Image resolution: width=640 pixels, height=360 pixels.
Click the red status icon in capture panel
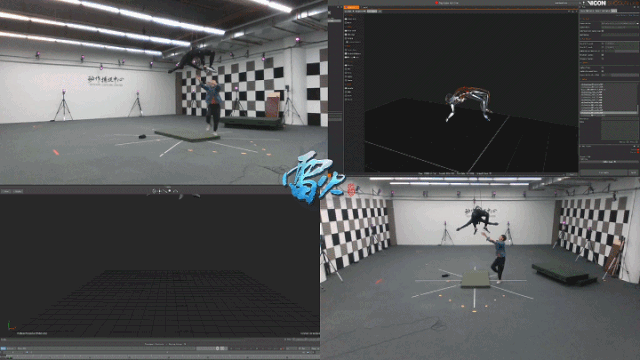point(638,151)
